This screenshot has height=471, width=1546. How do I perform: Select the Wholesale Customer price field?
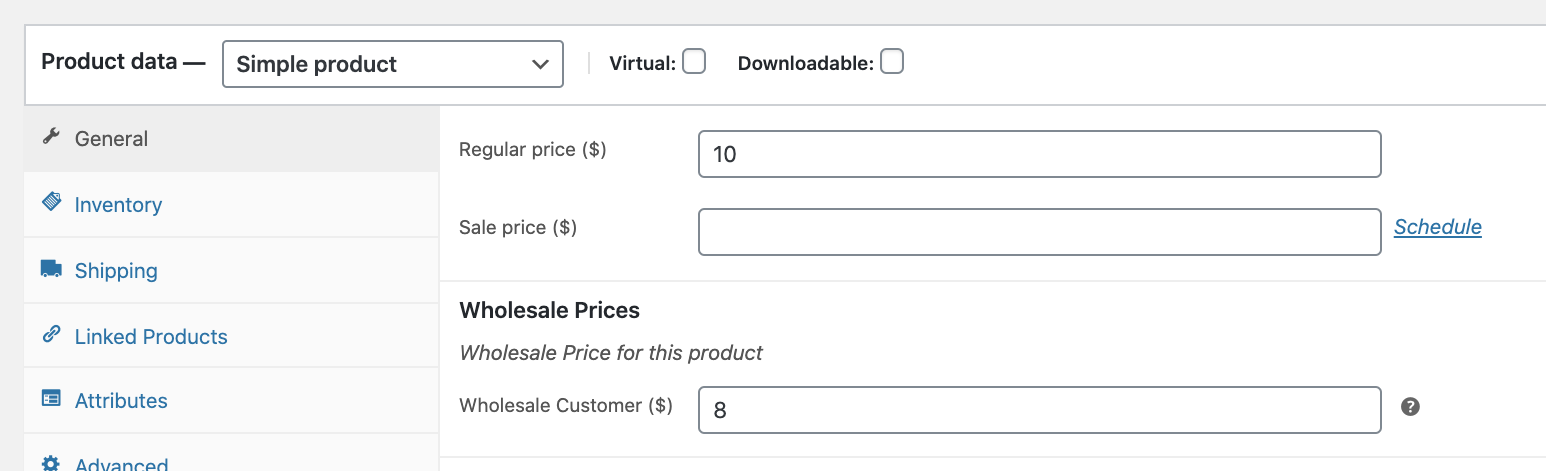(x=1039, y=410)
